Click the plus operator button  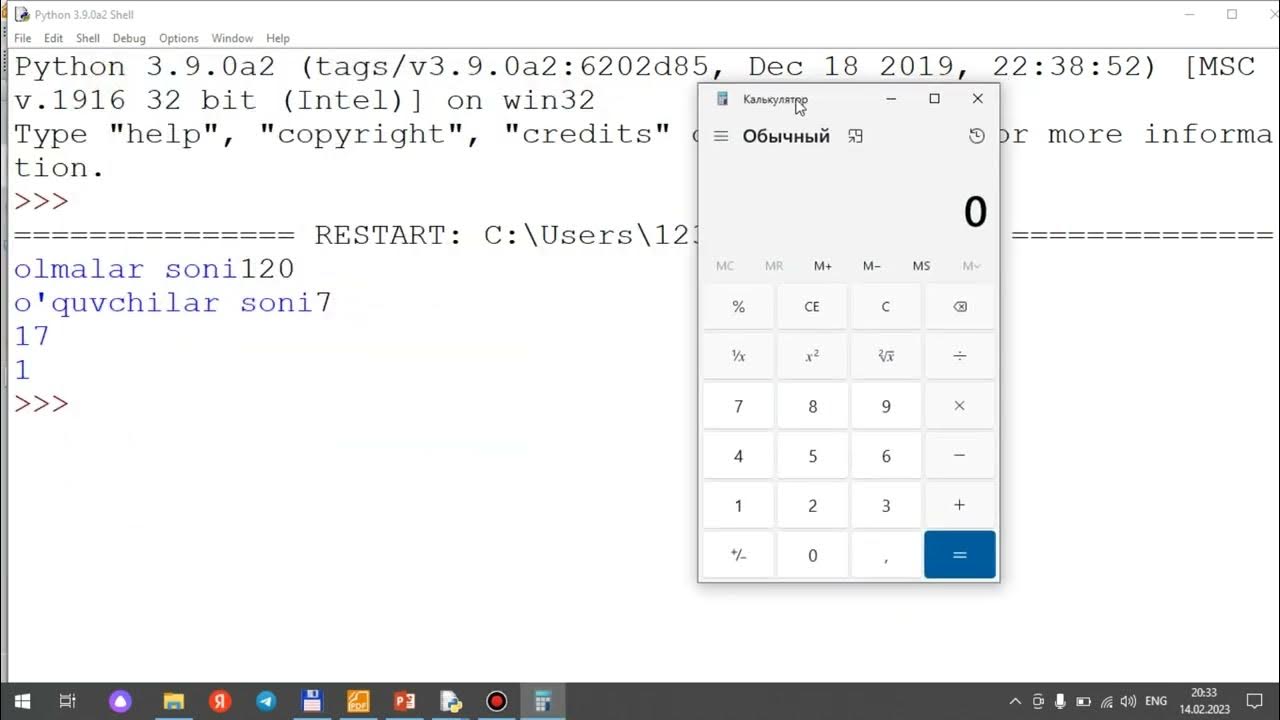click(960, 505)
